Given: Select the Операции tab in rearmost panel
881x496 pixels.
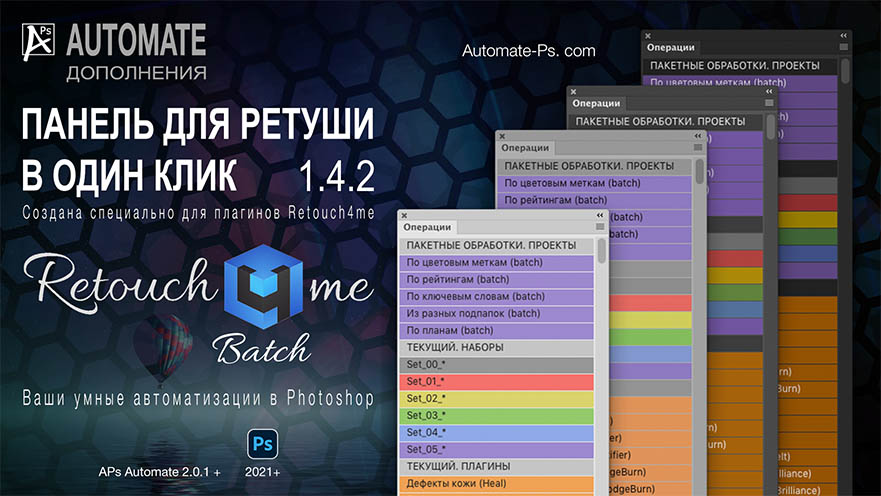Looking at the screenshot, I should click(670, 48).
